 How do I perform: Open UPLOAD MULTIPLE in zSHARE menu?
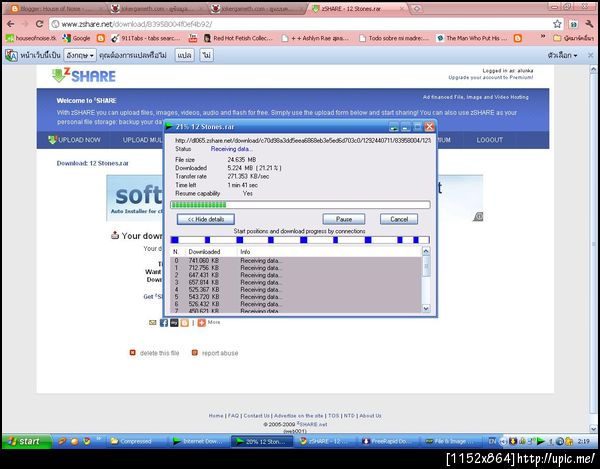point(142,140)
